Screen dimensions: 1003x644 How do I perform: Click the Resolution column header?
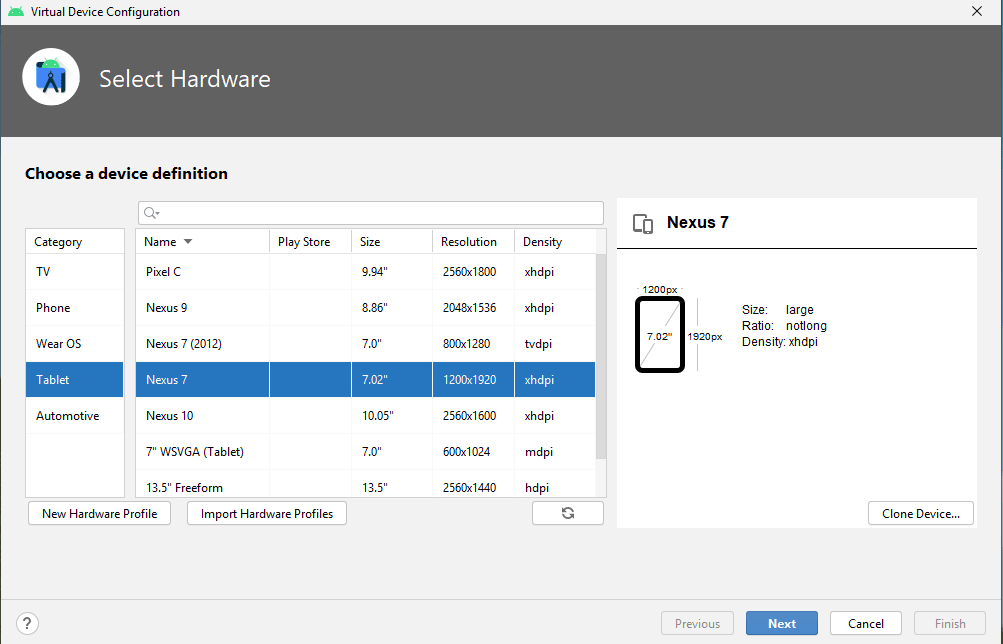[473, 242]
